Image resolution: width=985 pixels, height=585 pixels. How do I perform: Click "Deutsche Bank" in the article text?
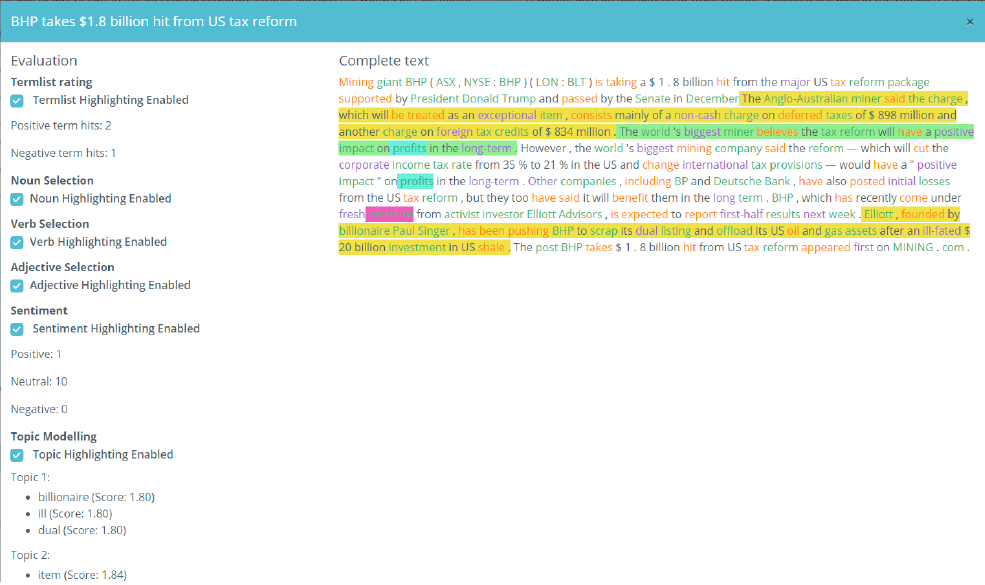(752, 181)
